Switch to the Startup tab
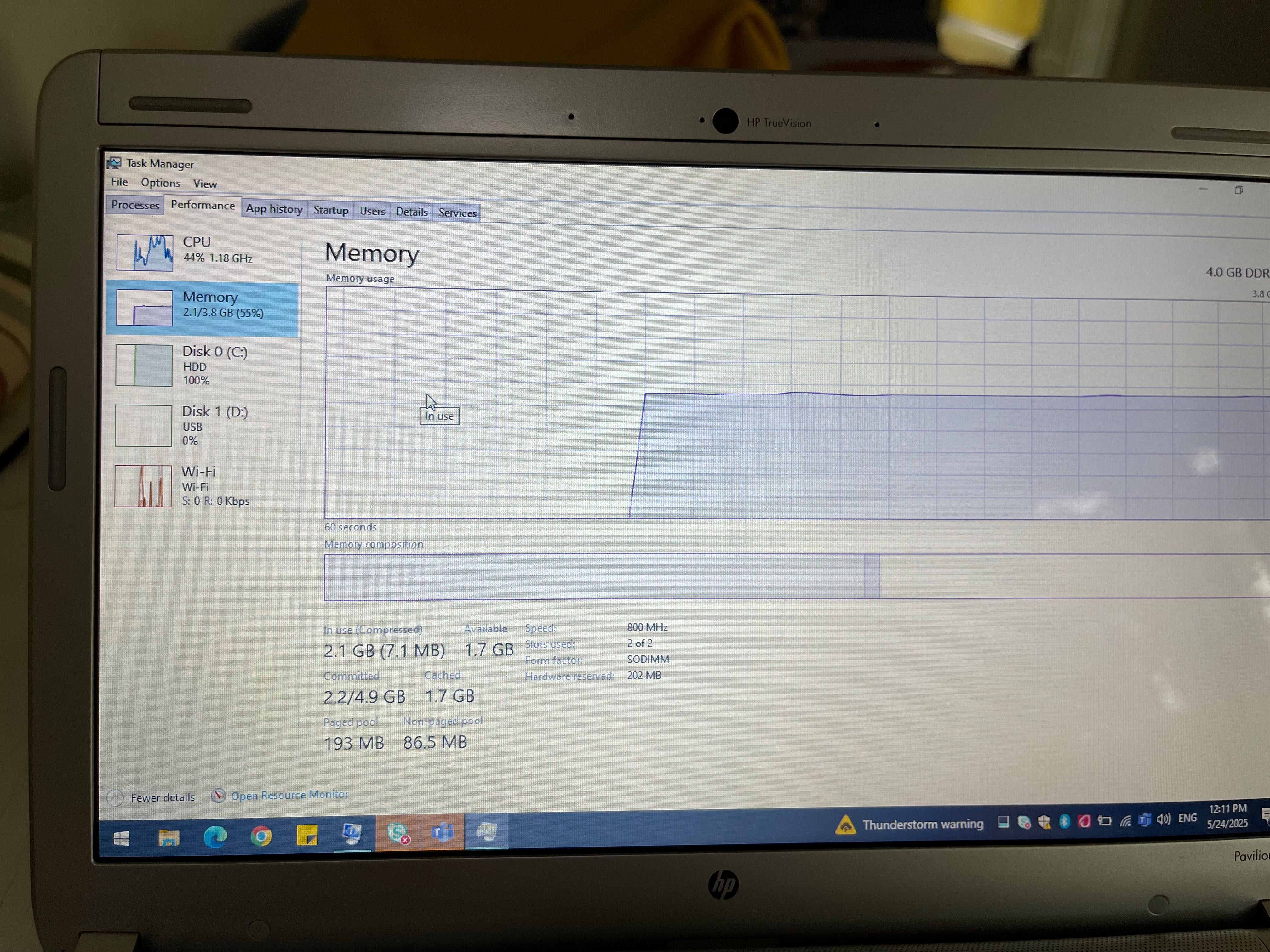Screen dimensions: 1270x952 tap(331, 210)
